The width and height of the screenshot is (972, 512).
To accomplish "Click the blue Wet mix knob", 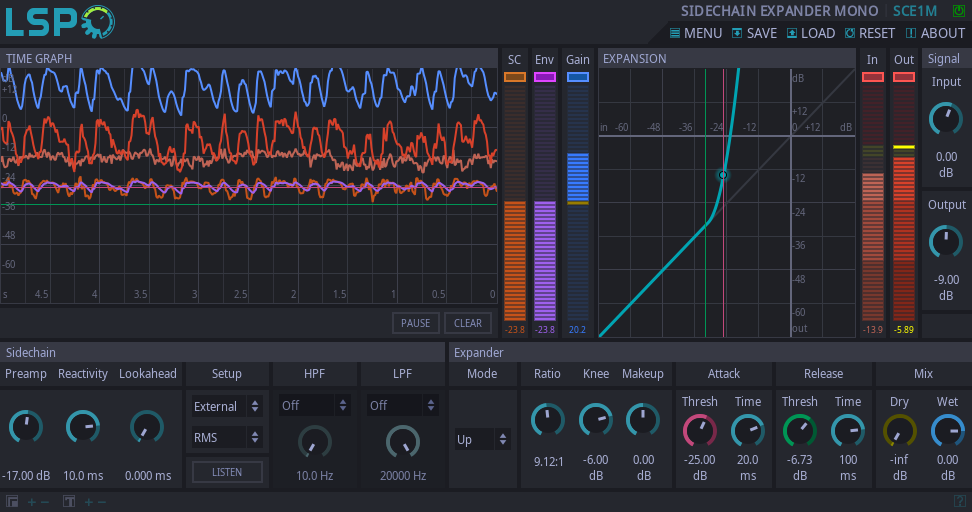I will (x=947, y=430).
